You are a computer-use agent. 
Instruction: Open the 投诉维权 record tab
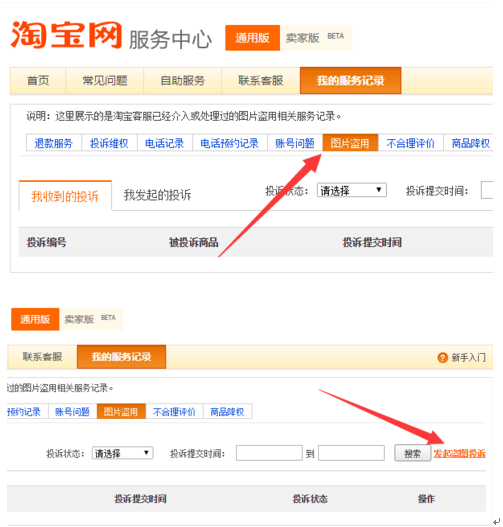109,143
